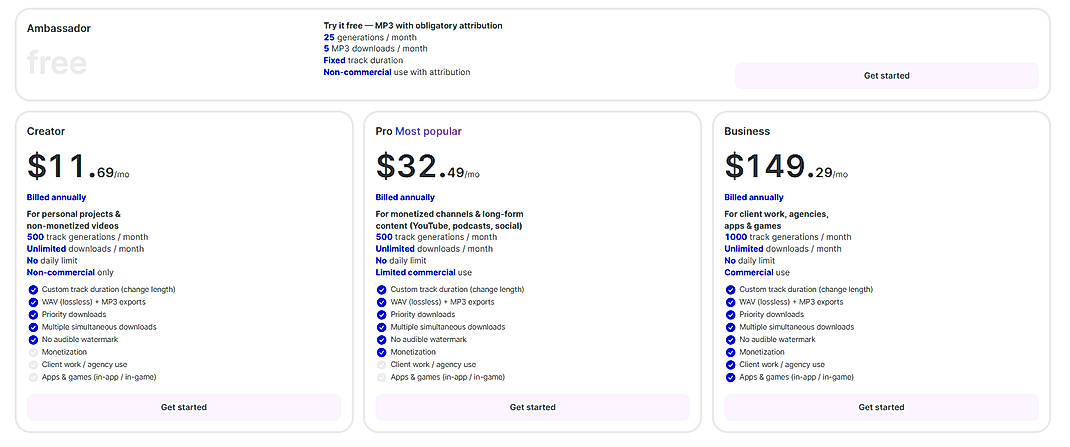Viewport: 1070px width, 447px height.
Task: Click the 'Creator' plan title
Action: 46,131
